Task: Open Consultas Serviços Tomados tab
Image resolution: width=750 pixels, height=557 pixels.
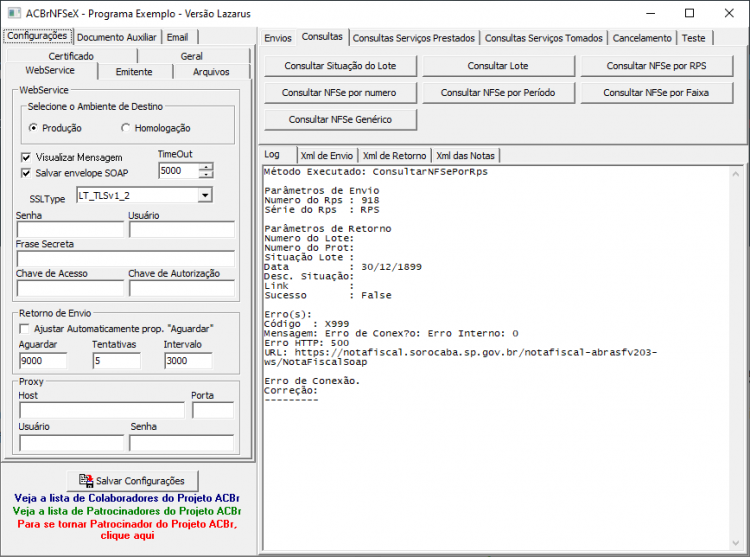Action: click(544, 38)
